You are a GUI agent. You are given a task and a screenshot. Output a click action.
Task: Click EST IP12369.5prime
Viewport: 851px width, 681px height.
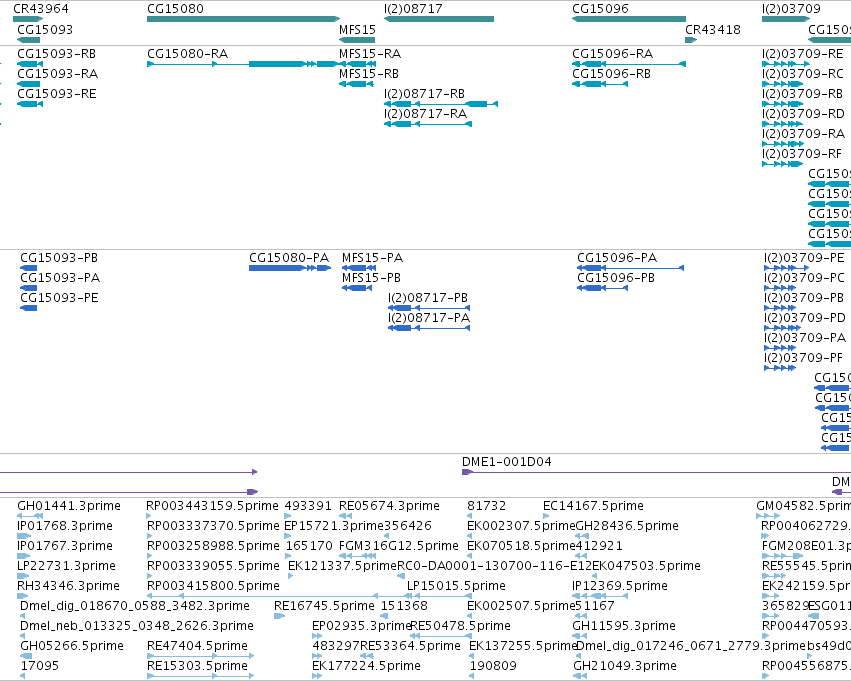[600, 596]
